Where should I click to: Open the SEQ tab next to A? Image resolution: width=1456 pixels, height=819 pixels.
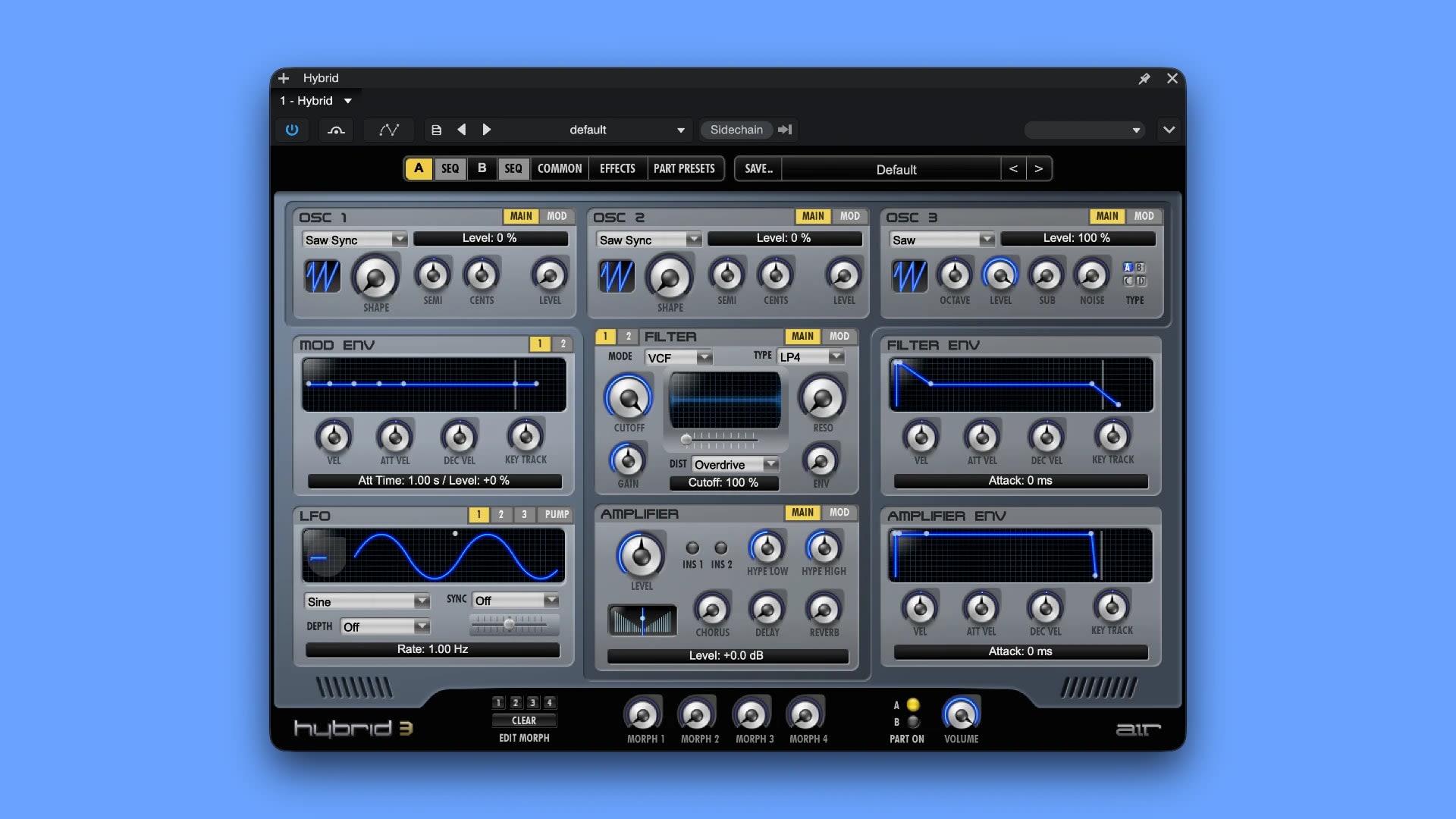tap(450, 168)
